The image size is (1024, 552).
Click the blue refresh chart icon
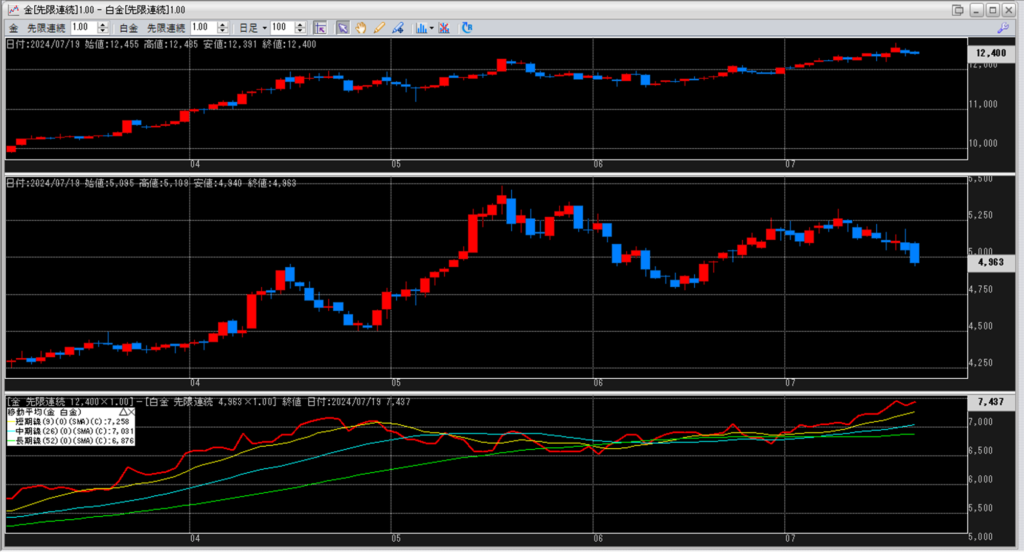click(x=467, y=28)
